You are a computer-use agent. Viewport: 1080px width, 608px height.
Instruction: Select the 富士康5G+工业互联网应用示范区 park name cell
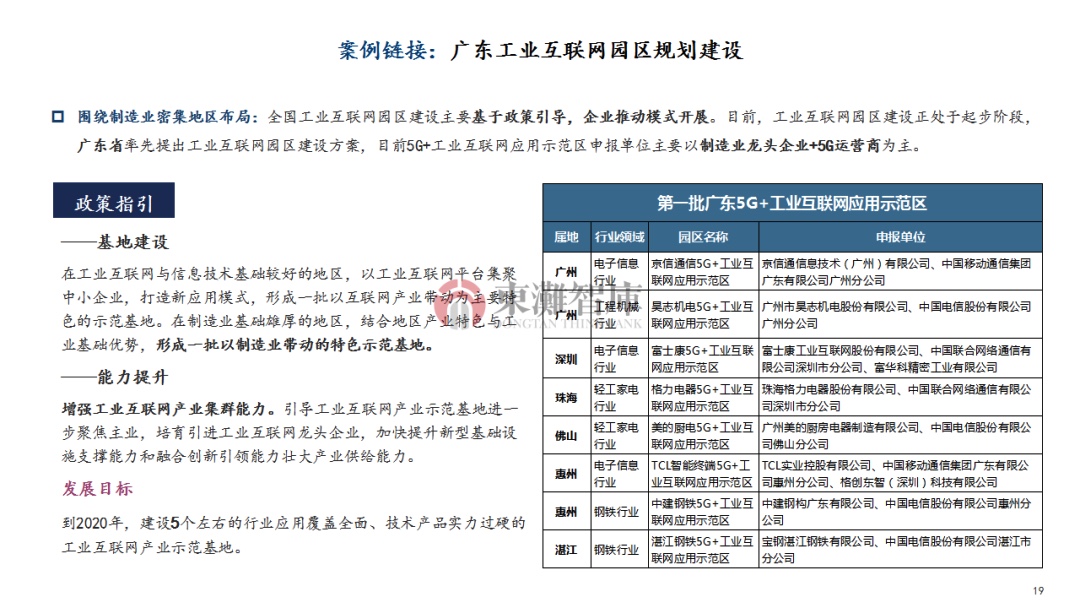tap(703, 358)
